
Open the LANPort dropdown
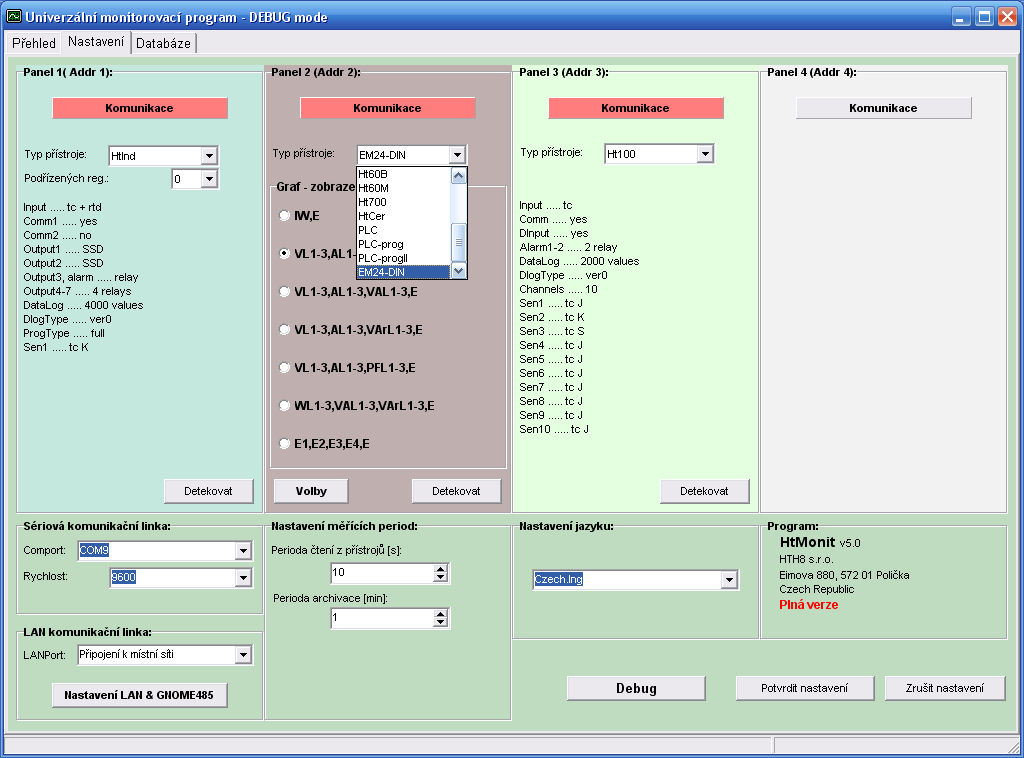[x=243, y=655]
